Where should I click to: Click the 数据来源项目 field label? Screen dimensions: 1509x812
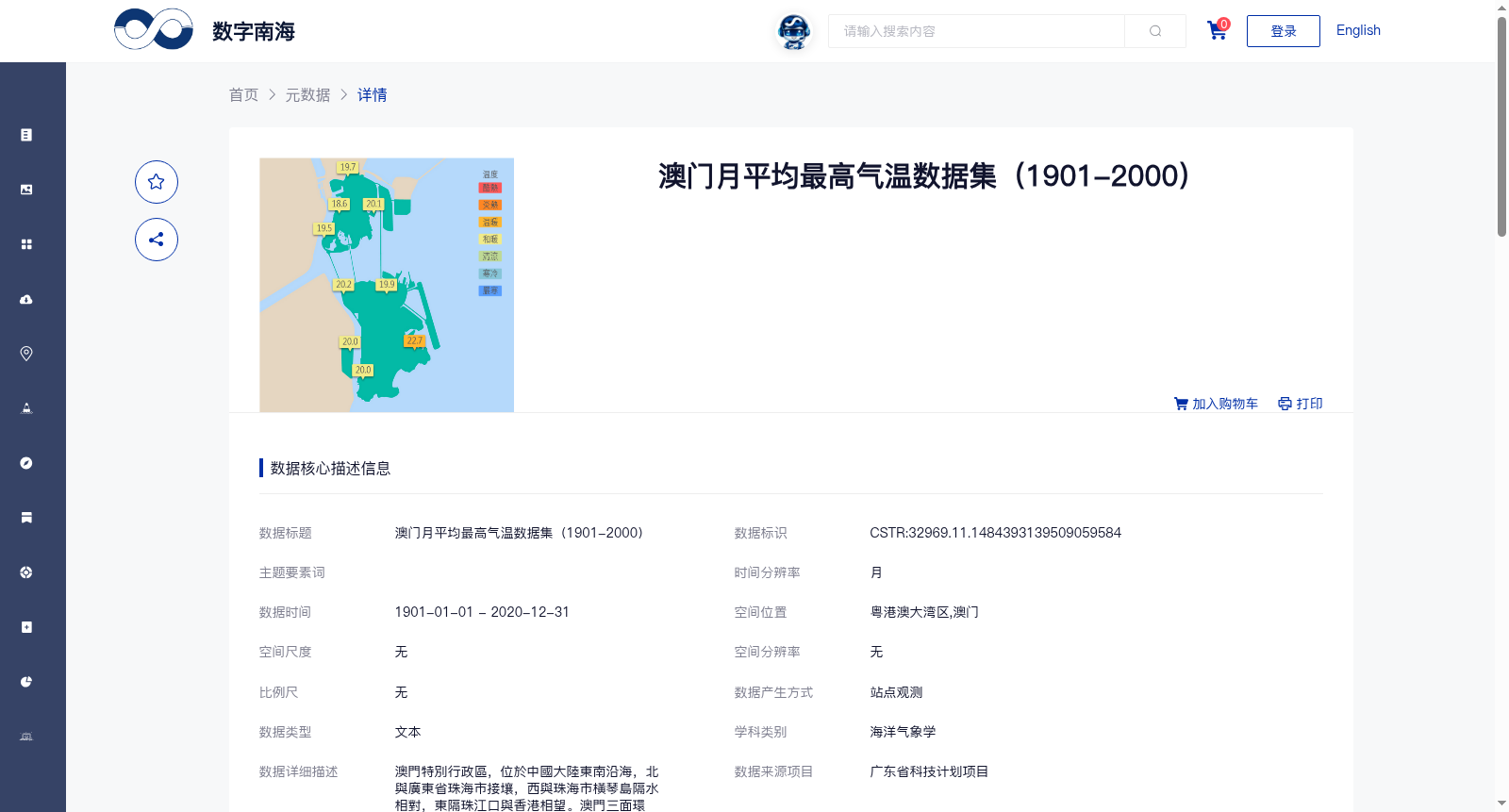click(x=774, y=771)
